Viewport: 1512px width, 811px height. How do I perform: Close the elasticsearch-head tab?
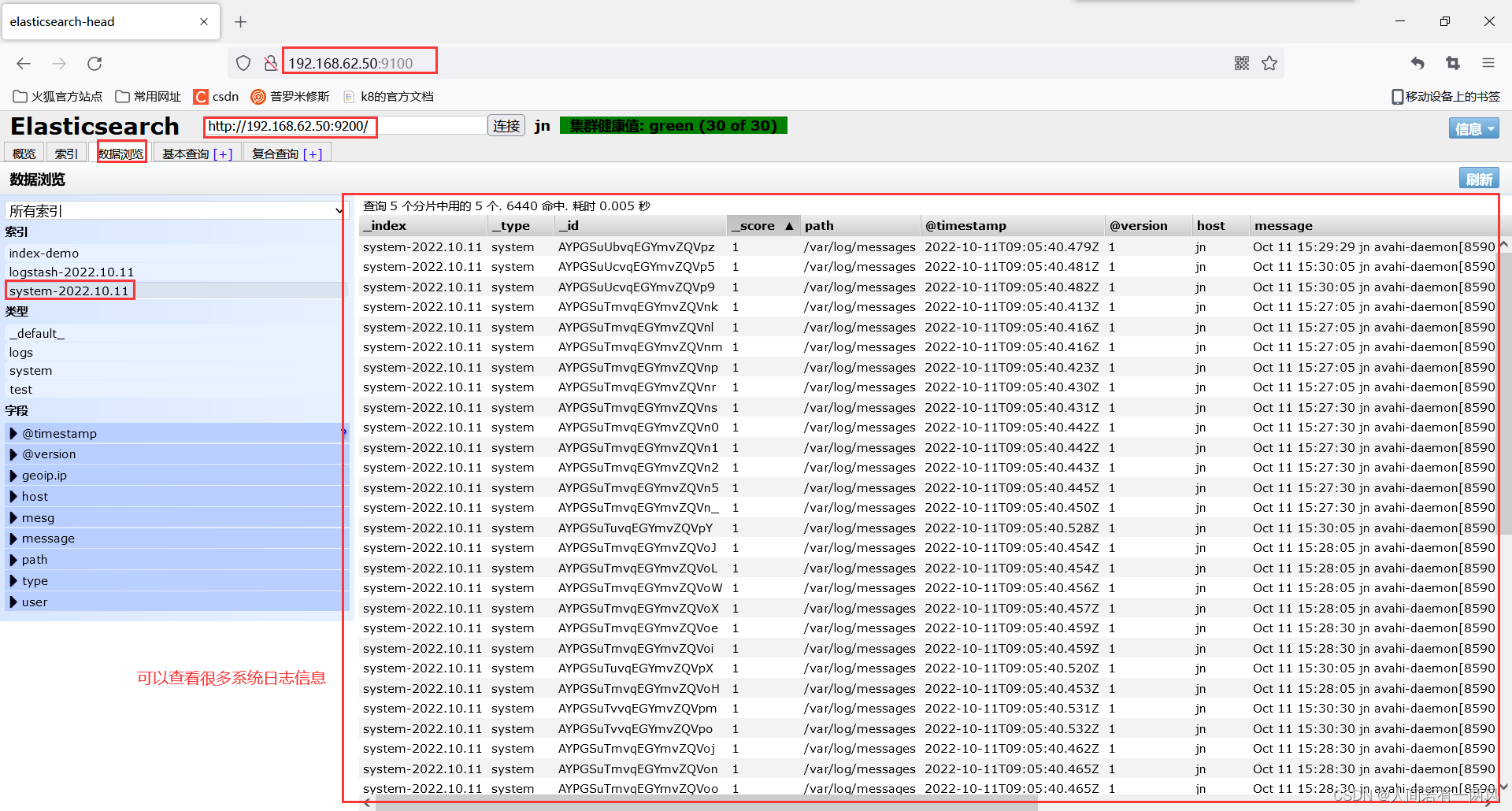coord(204,22)
